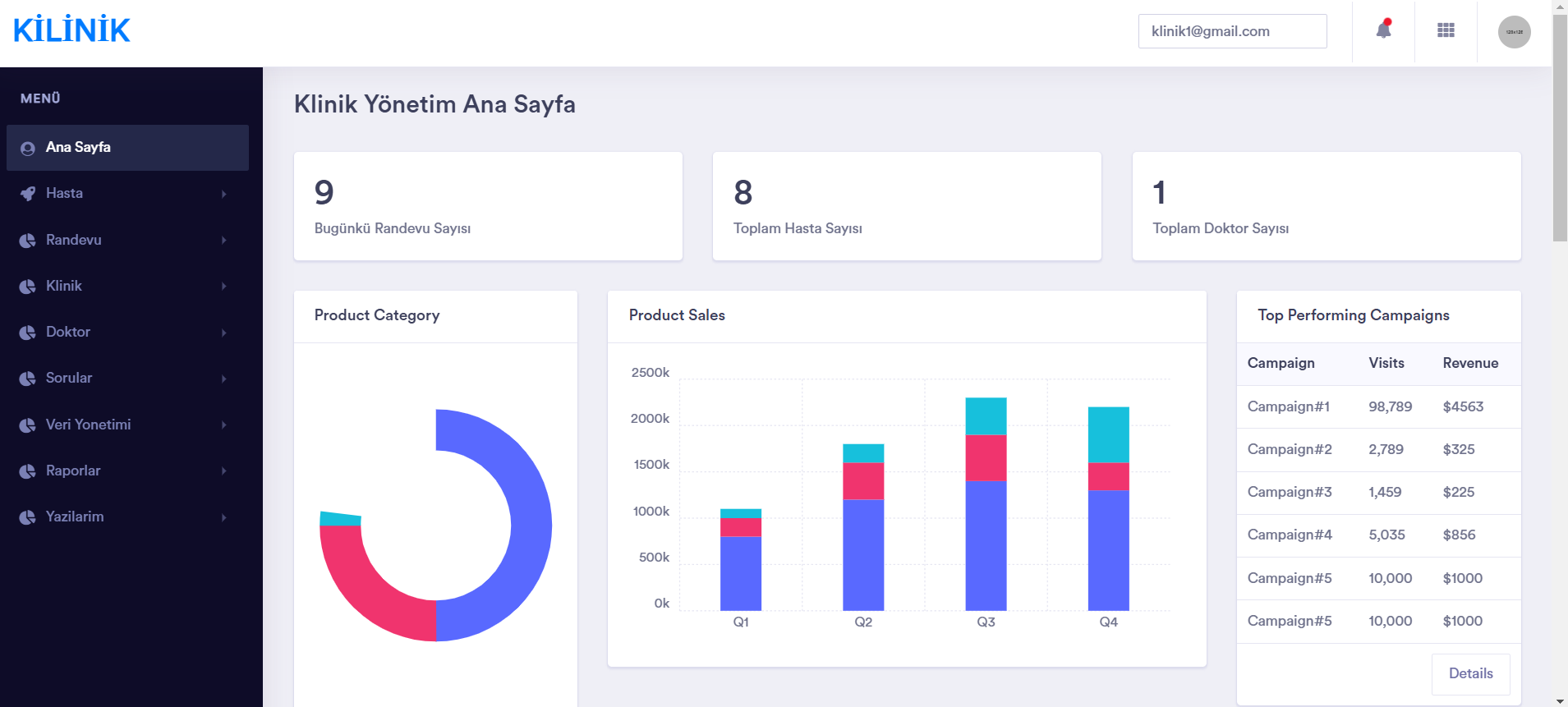Screen dimensions: 1568x707
Task: Click the Details button
Action: click(1470, 673)
